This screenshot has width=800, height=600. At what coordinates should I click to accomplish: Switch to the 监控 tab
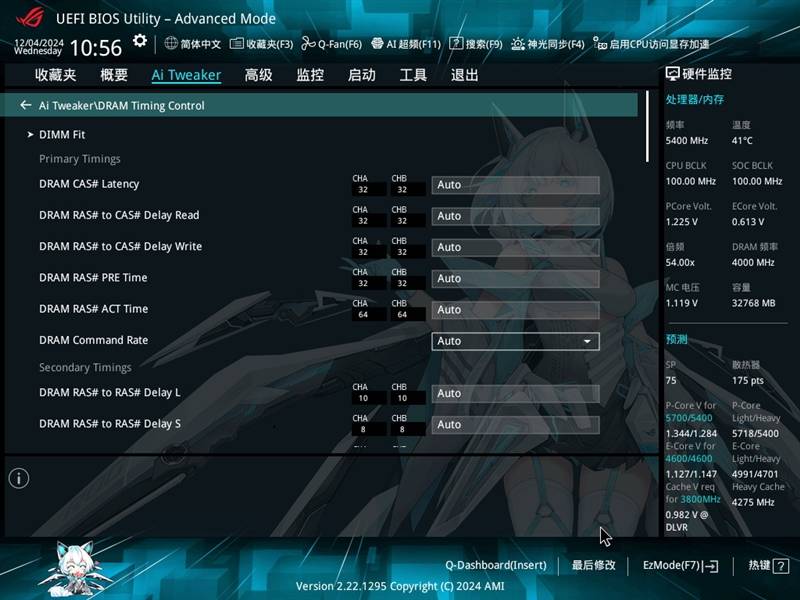[x=310, y=75]
